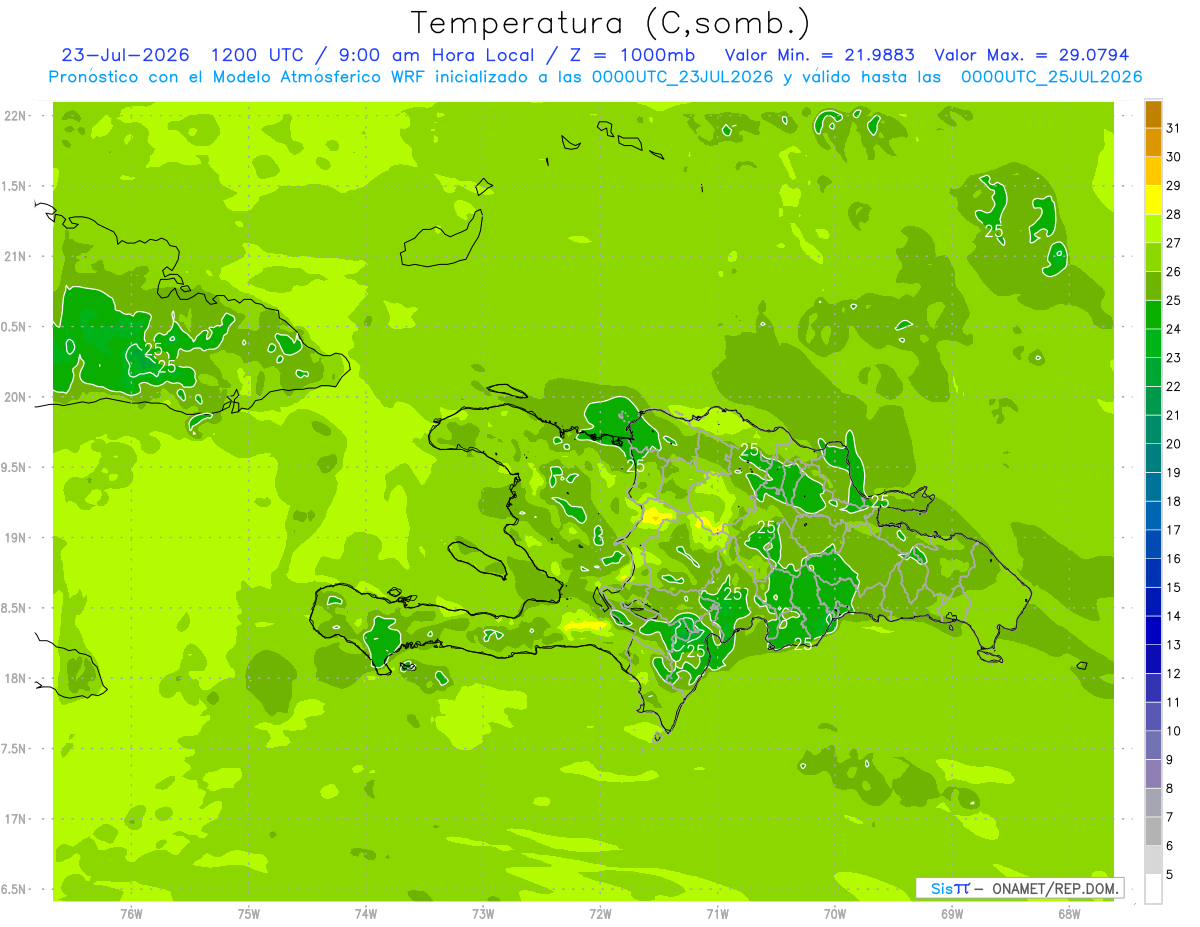Click the 25 contour label in northeast ocean

pyautogui.click(x=994, y=231)
